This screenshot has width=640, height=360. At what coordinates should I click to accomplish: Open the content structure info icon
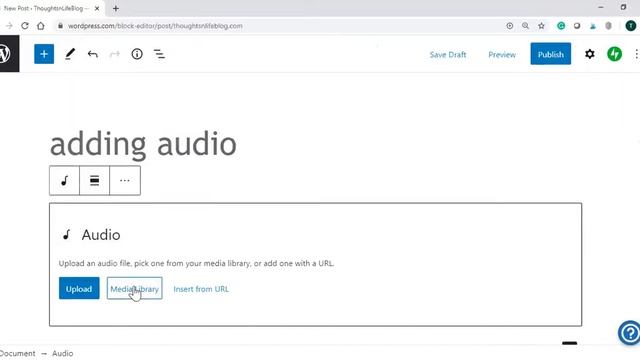click(x=137, y=54)
